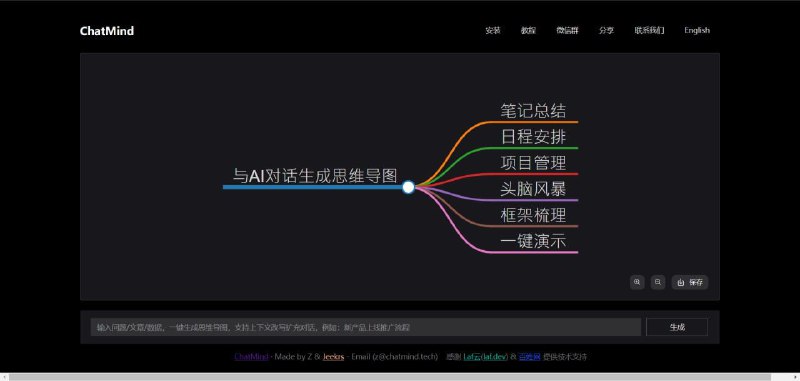
Task: Zoom out of the mind map
Action: pyautogui.click(x=658, y=282)
